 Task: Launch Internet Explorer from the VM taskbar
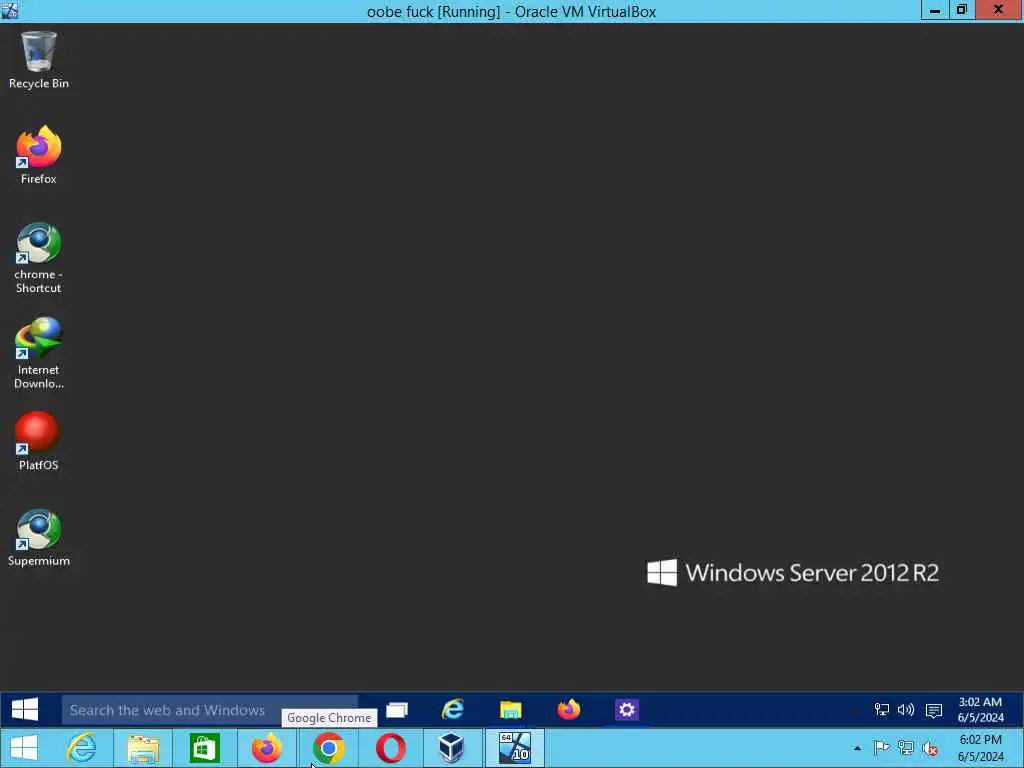tap(453, 709)
